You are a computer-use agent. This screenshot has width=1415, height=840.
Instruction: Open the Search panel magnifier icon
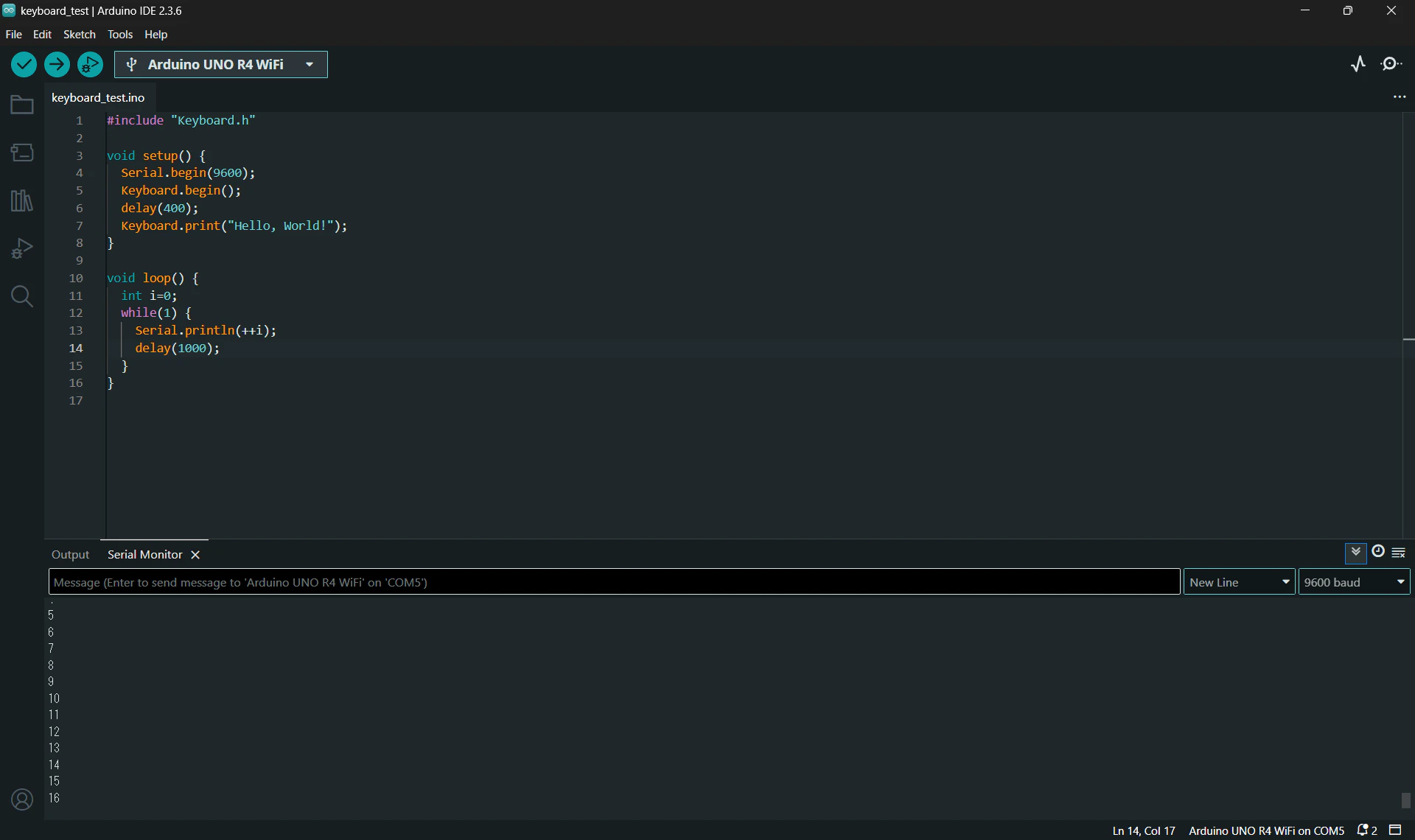tap(22, 296)
